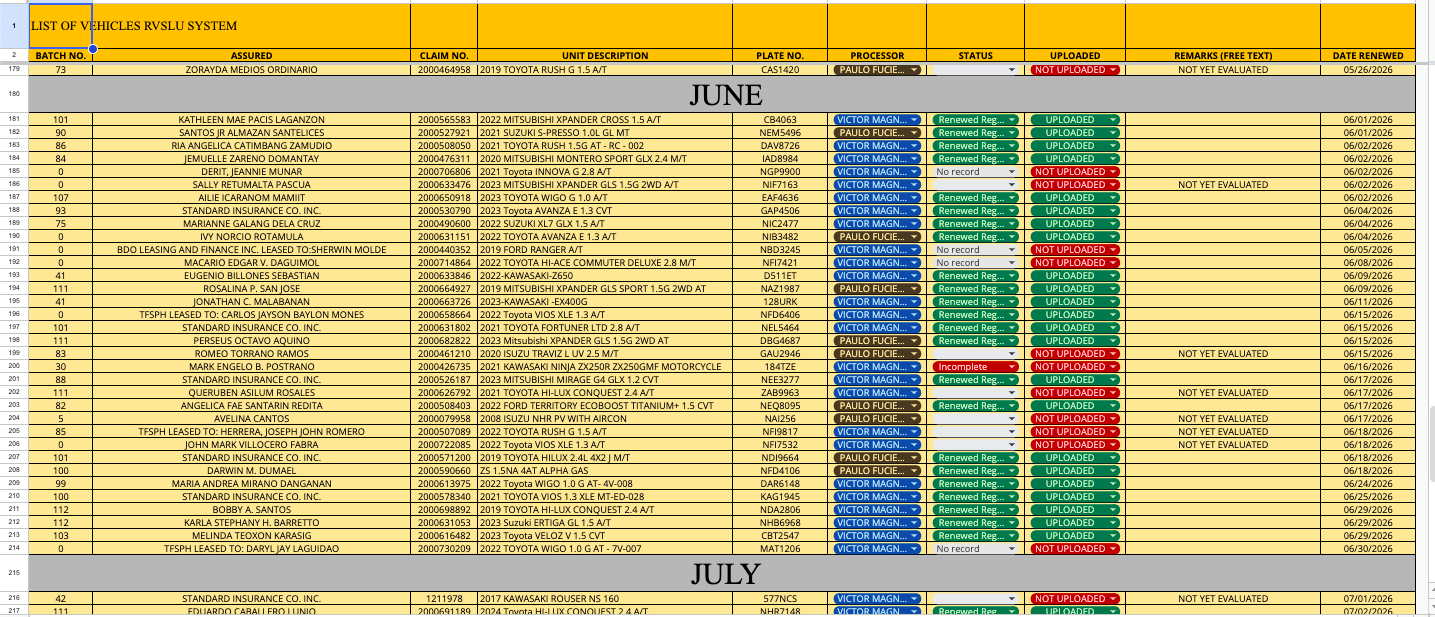Viewport: 1435px width, 617px height.
Task: Select the assured cell JEMUELLE ZARENO DOMANTAY
Action: pyautogui.click(x=251, y=159)
